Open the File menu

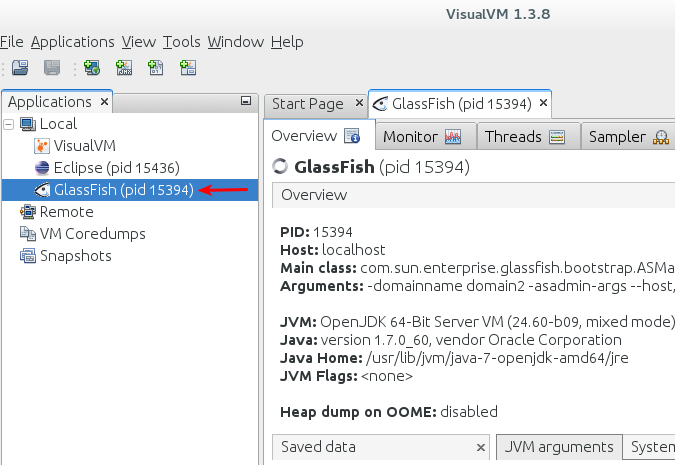tap(12, 42)
